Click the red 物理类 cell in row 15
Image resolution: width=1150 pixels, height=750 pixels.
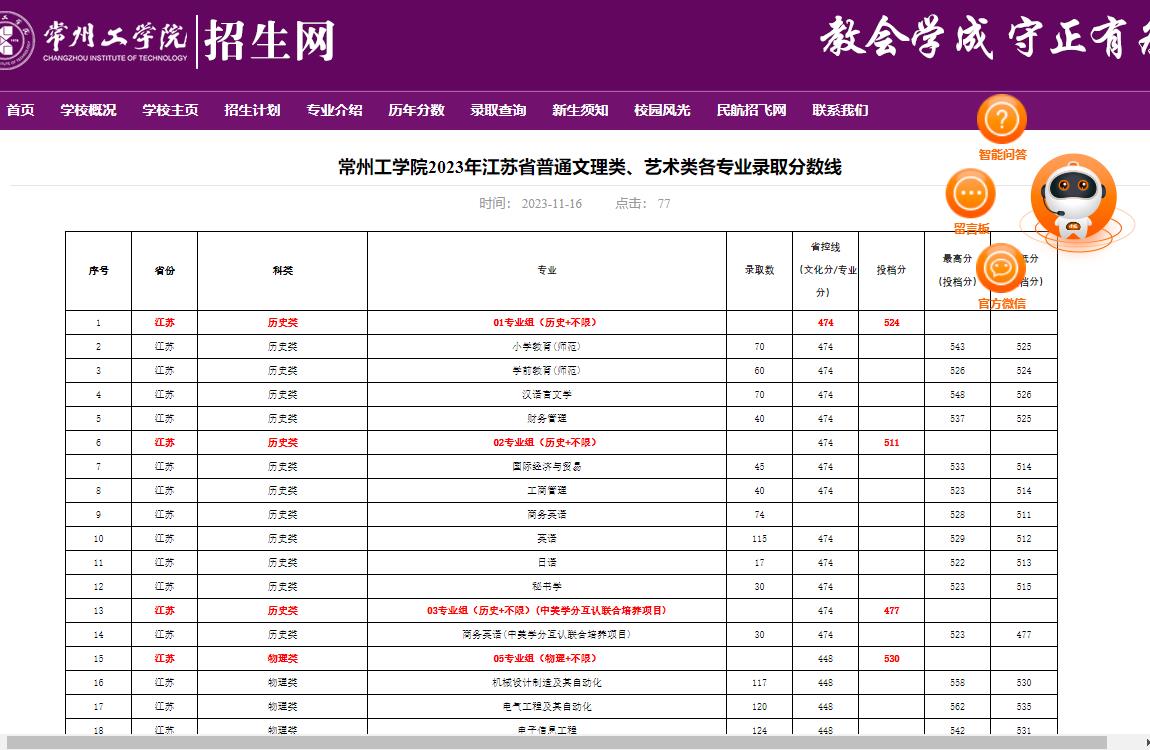click(282, 658)
